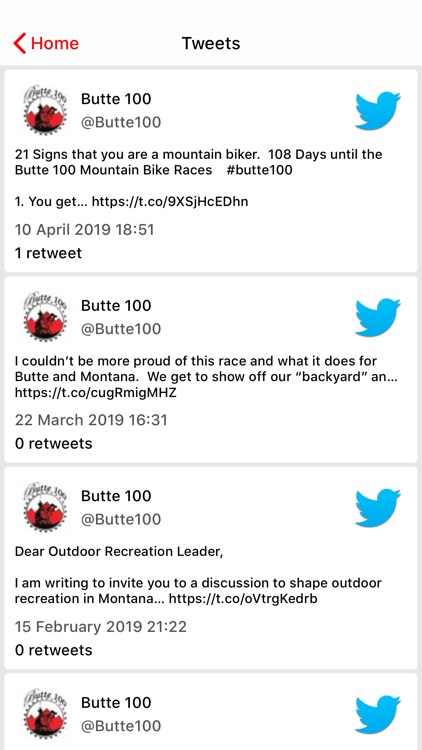Click the Tweets header title
Screen dimensions: 422x750
coord(211,44)
